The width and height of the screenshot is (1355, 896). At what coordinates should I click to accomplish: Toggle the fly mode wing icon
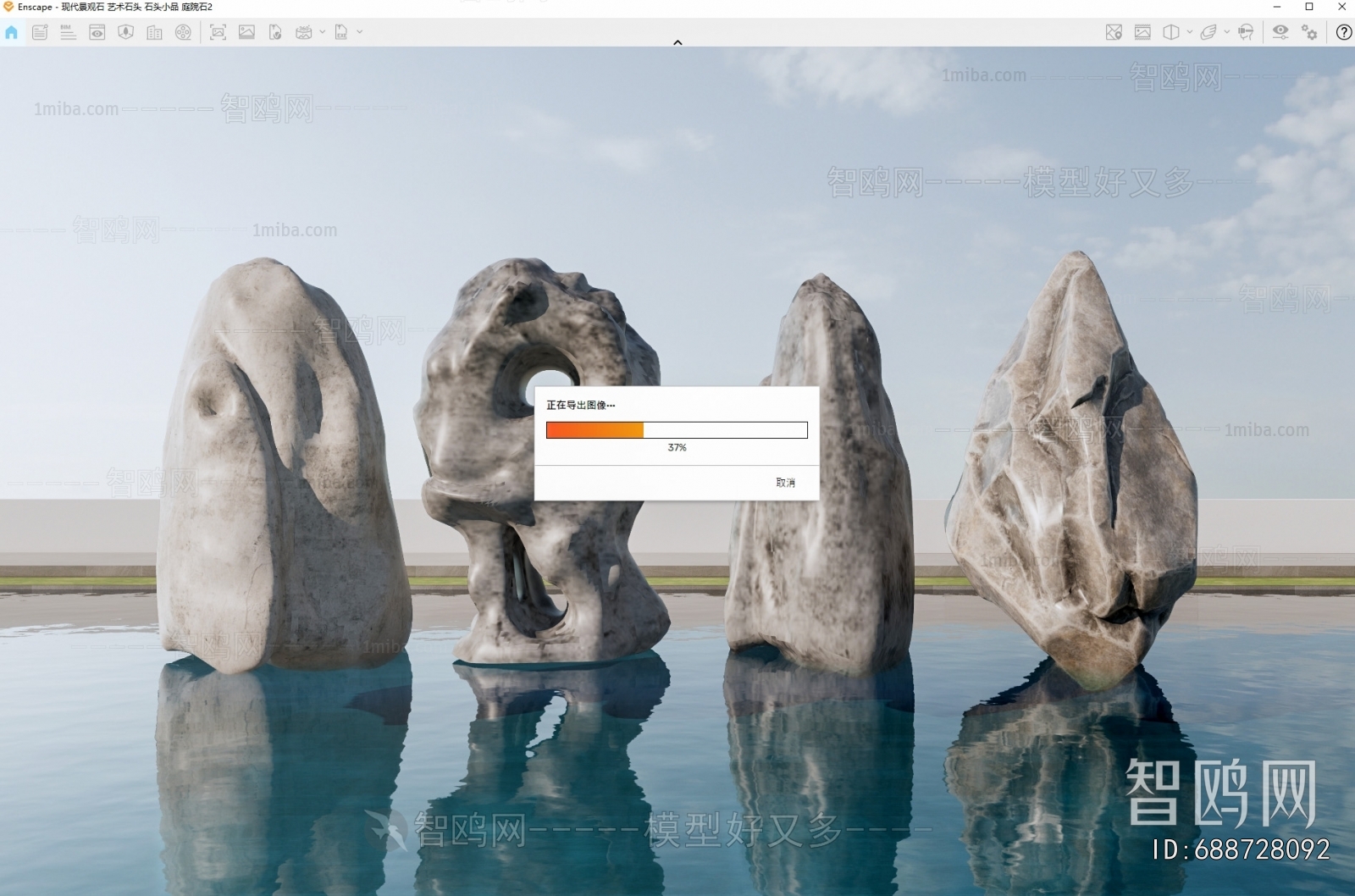(x=1208, y=32)
